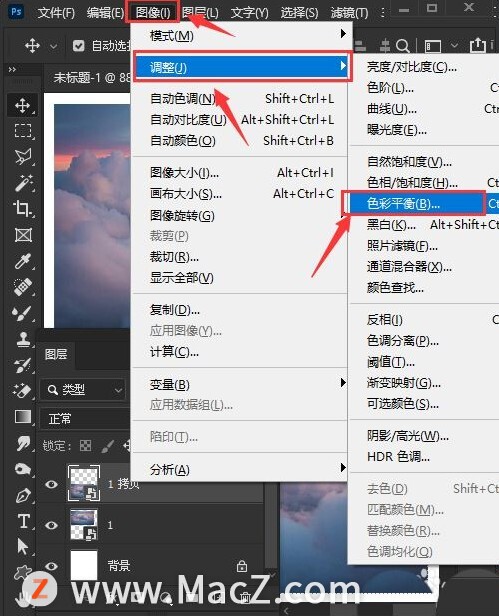Select the Frame tool
Image resolution: width=499 pixels, height=616 pixels.
(22, 235)
